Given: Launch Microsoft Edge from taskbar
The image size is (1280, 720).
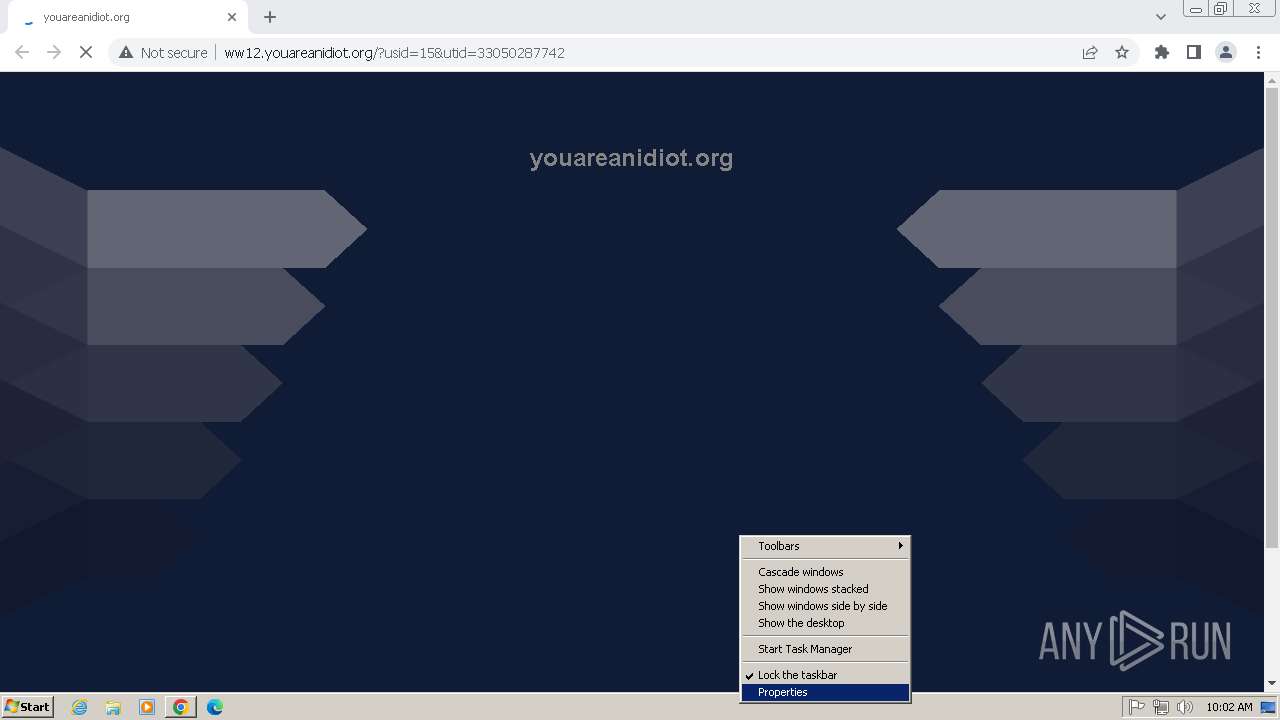Looking at the screenshot, I should click(215, 707).
